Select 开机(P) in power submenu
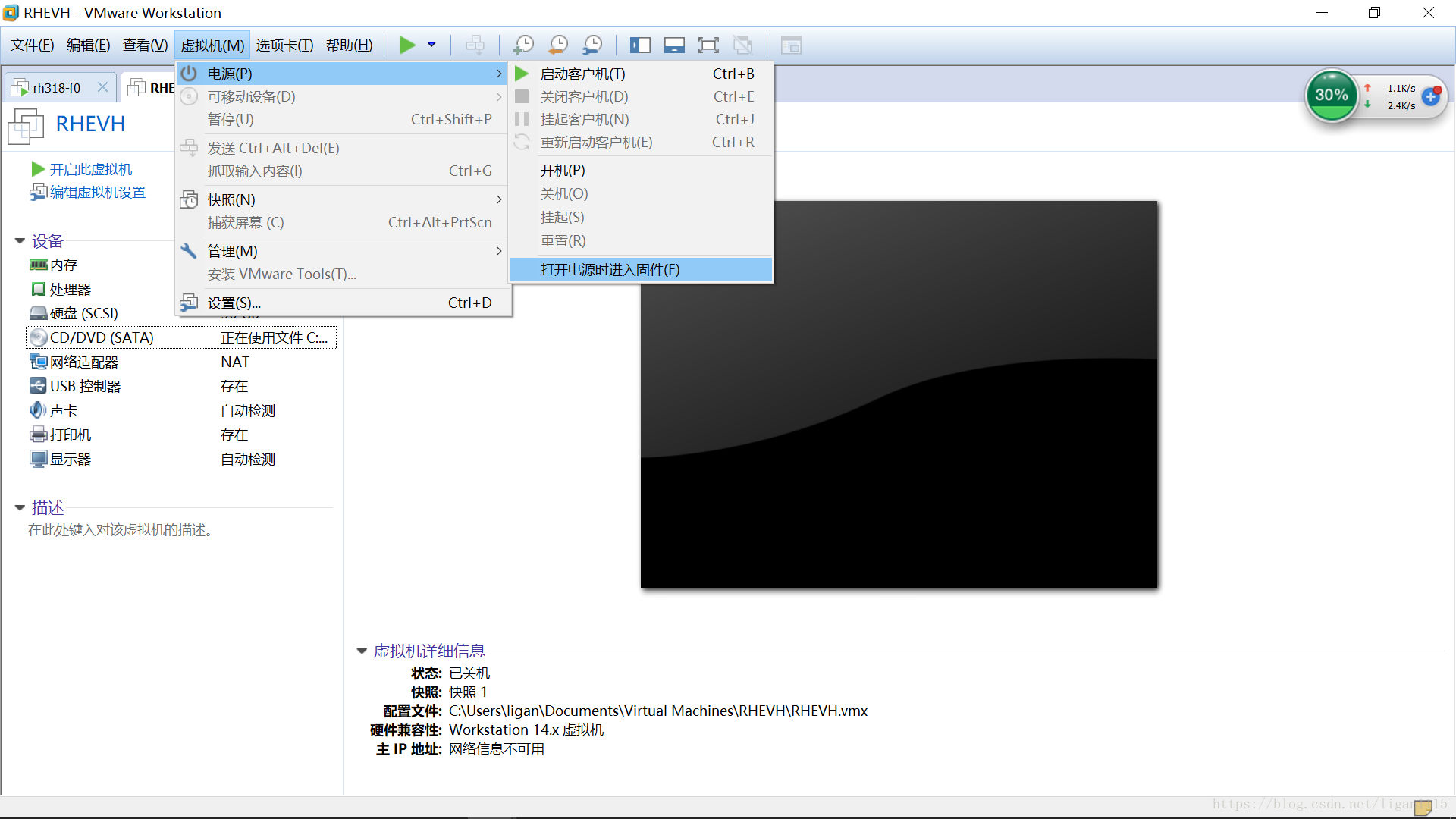Screen dimensions: 1456x819 point(641,171)
